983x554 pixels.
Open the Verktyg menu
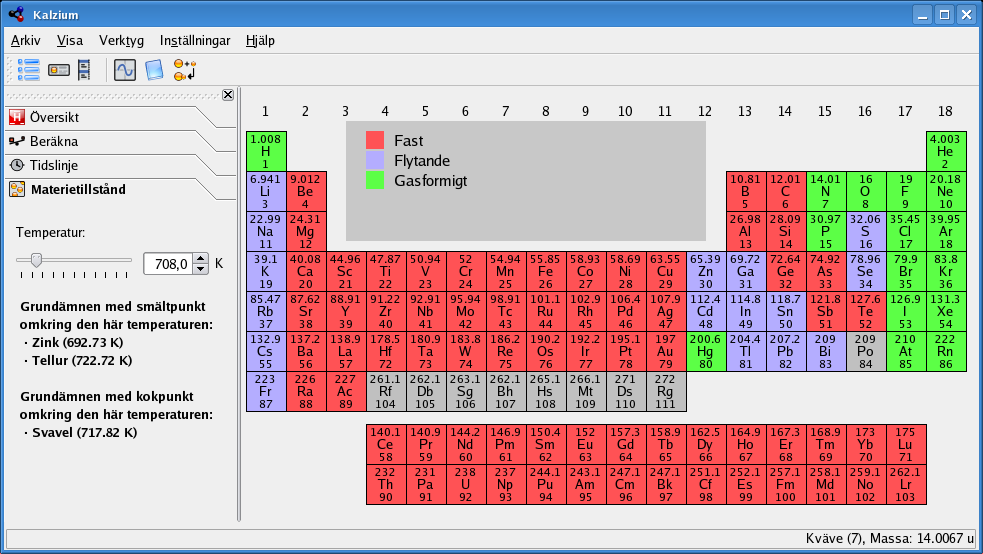pyautogui.click(x=121, y=40)
